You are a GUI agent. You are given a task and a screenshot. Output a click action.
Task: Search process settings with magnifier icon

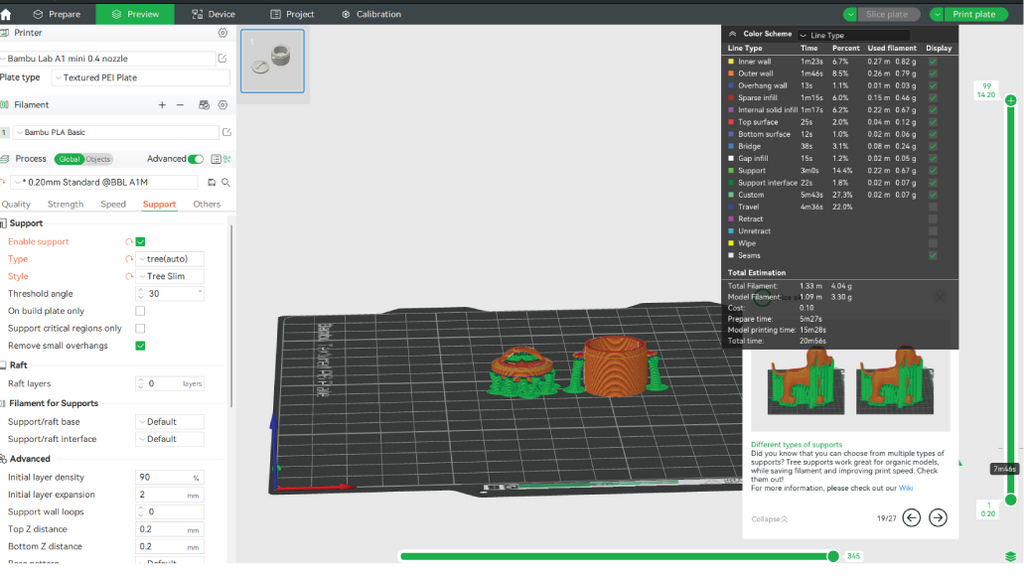(x=226, y=182)
